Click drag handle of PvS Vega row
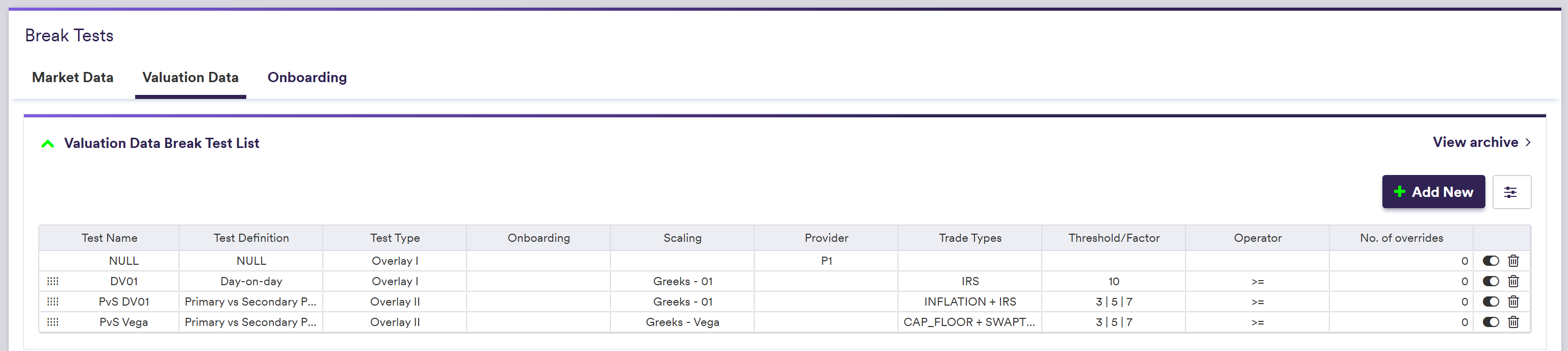The width and height of the screenshot is (1568, 351). point(53,322)
